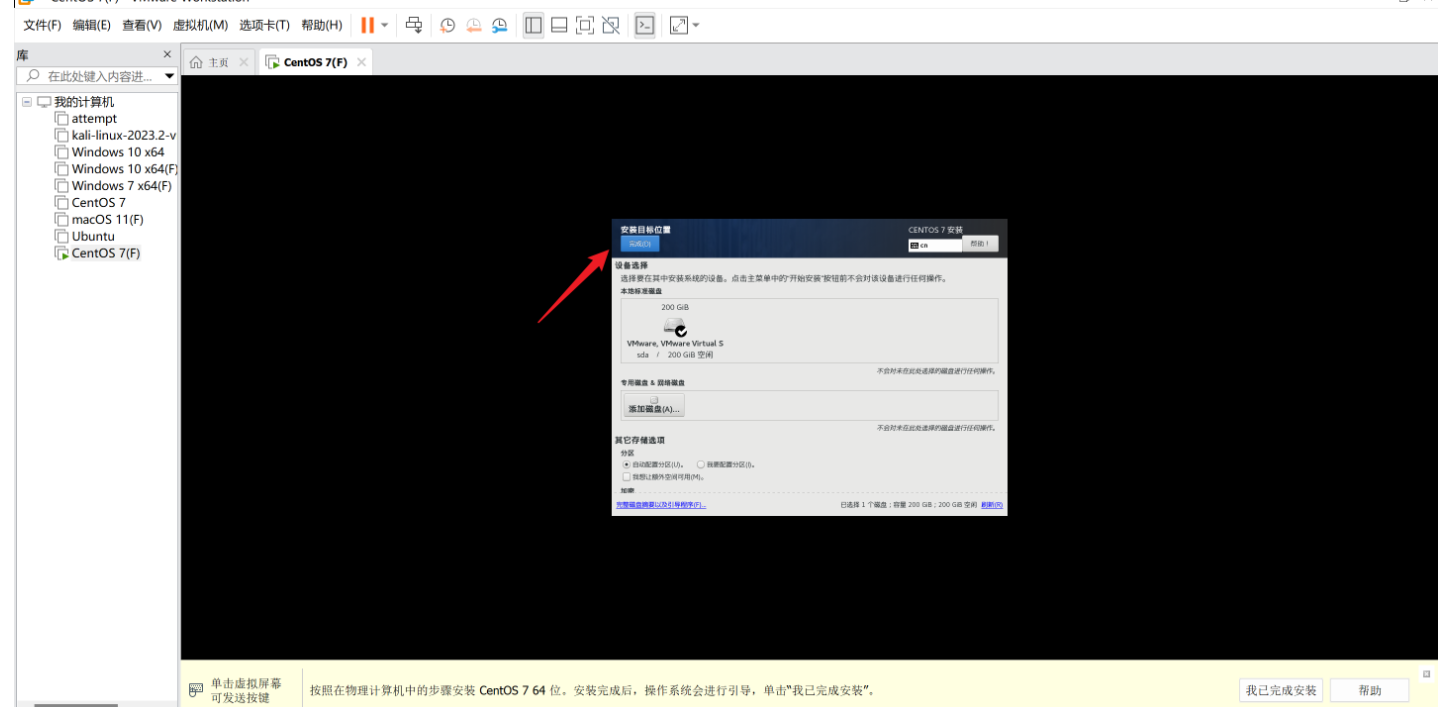Viewport: 1438px width, 707px height.
Task: Close the 库 library panel
Action: (x=167, y=54)
